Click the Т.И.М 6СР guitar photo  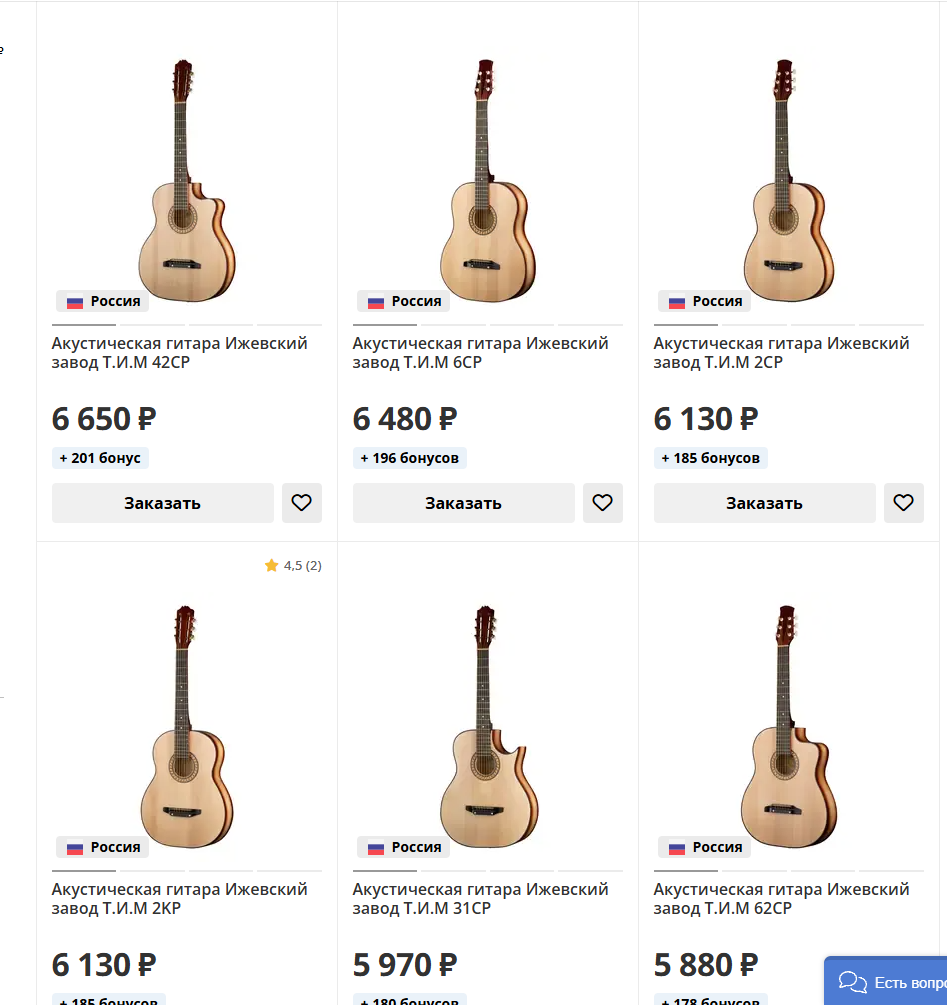[487, 180]
